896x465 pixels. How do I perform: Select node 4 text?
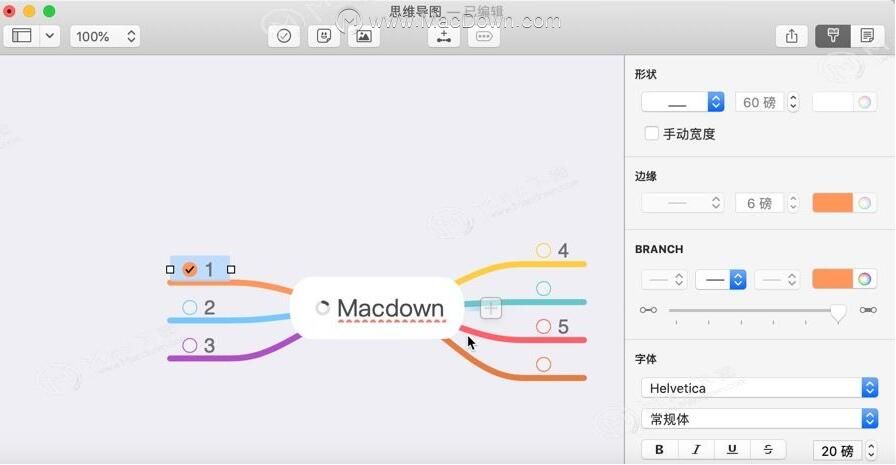coord(563,250)
